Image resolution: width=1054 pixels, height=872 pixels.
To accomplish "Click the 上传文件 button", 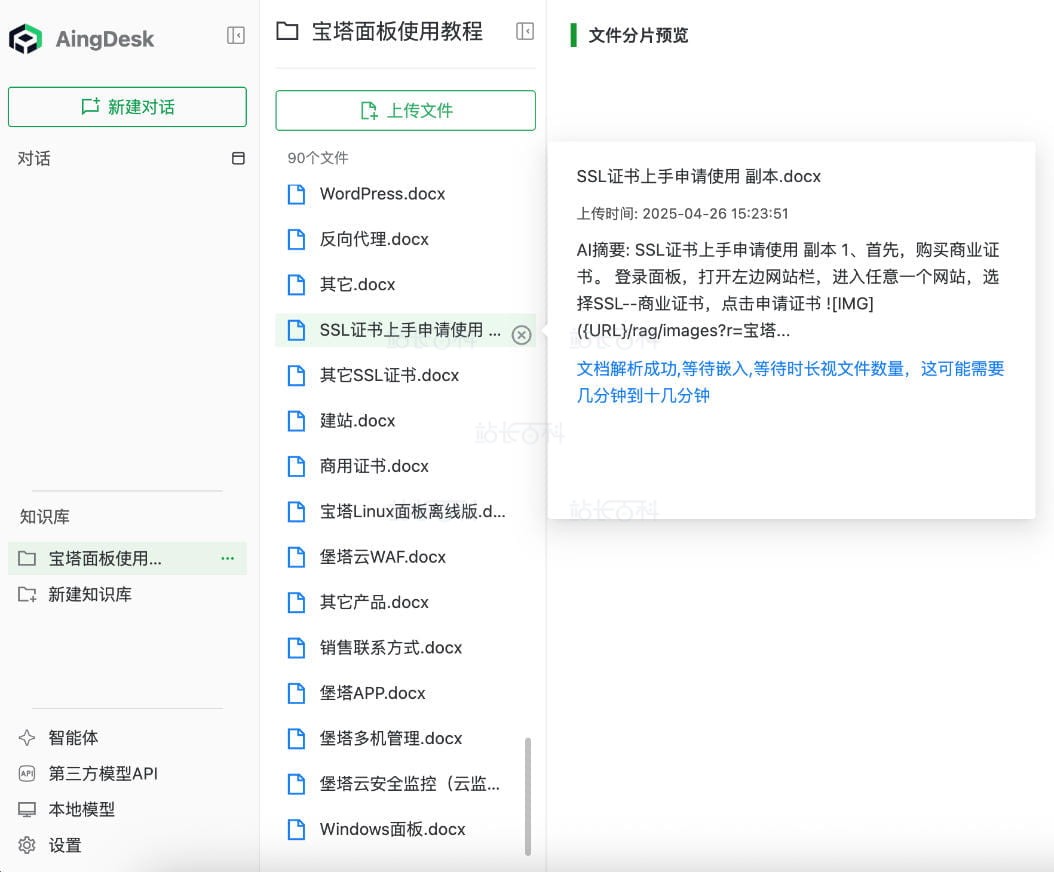I will coord(405,110).
